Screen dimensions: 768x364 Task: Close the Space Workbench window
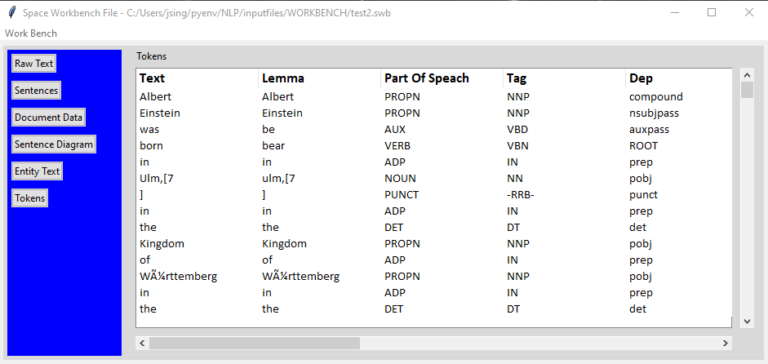point(749,13)
